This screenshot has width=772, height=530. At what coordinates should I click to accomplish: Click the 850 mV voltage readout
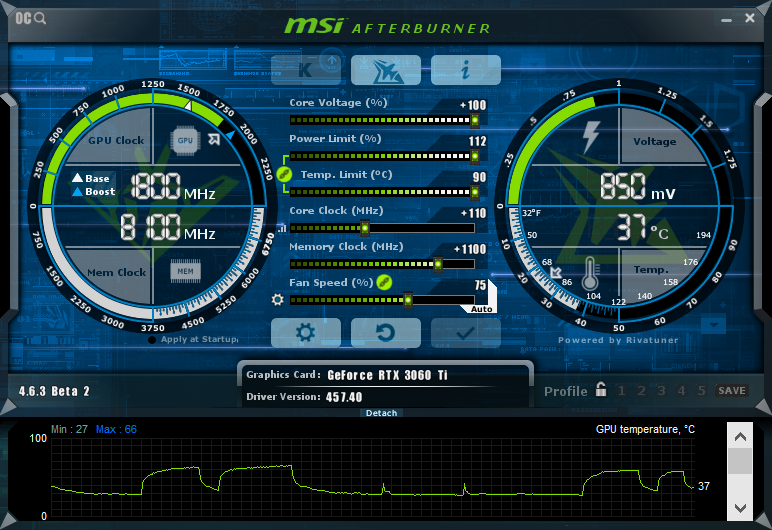[638, 187]
